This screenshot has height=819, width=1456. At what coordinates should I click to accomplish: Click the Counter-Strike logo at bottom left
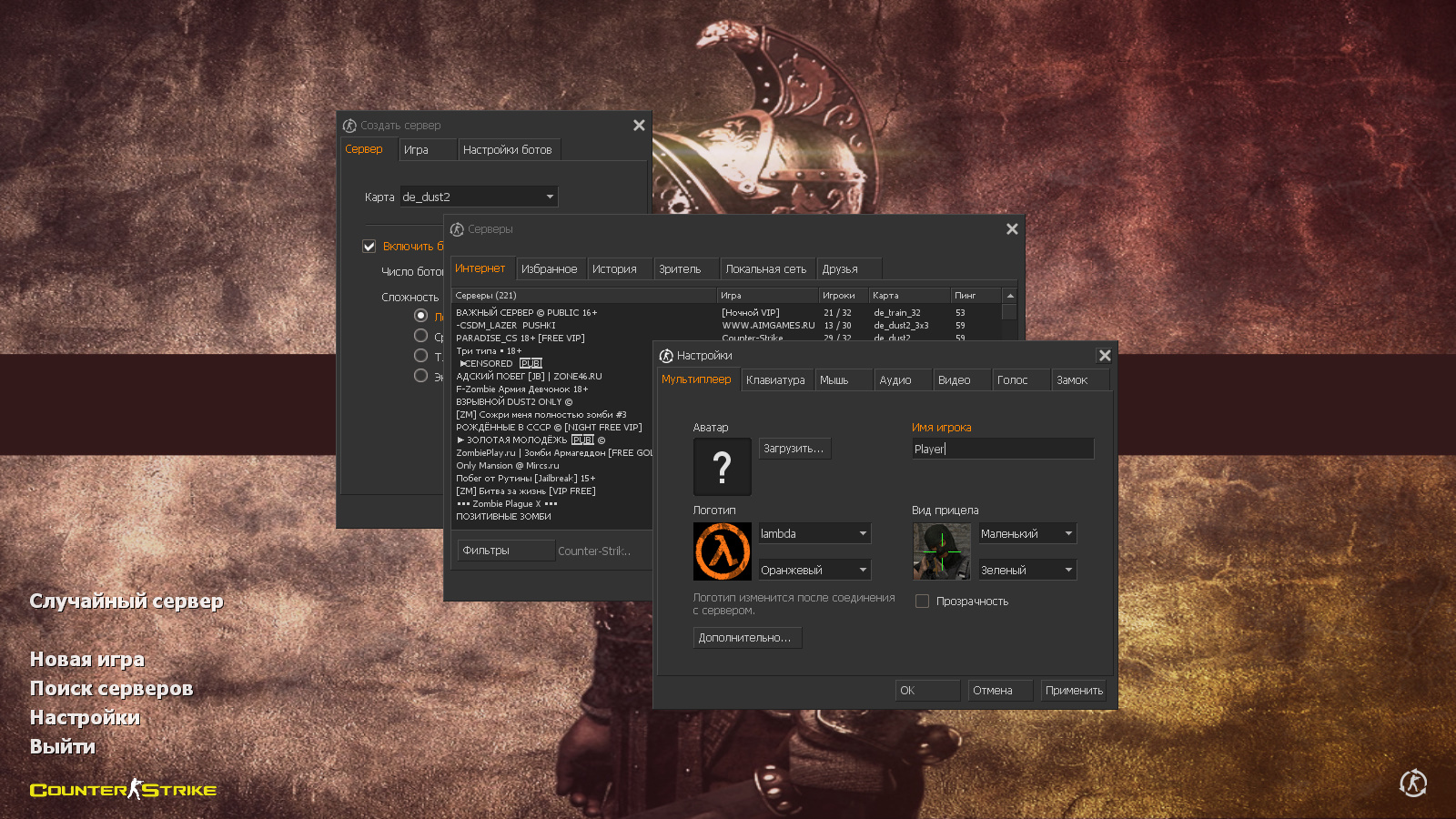pos(123,790)
